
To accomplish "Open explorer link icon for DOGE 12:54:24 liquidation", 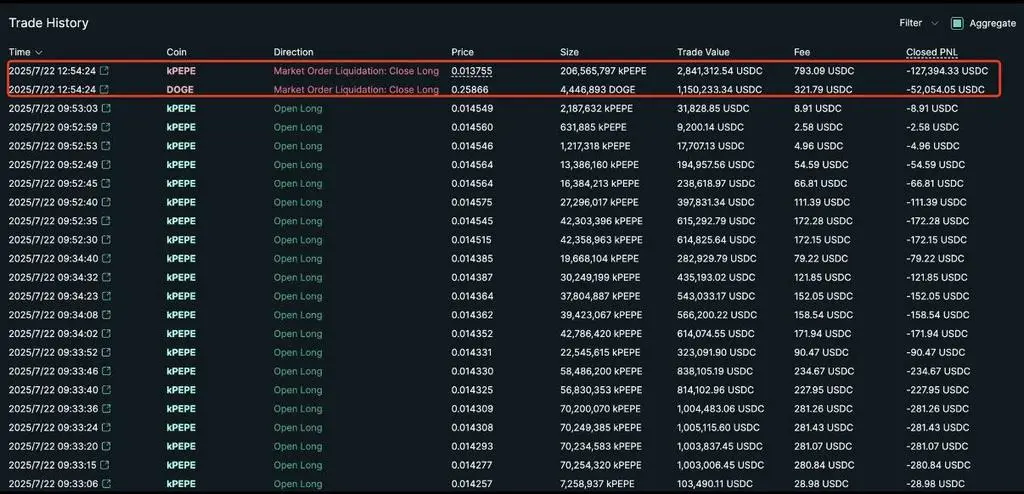I will [104, 90].
